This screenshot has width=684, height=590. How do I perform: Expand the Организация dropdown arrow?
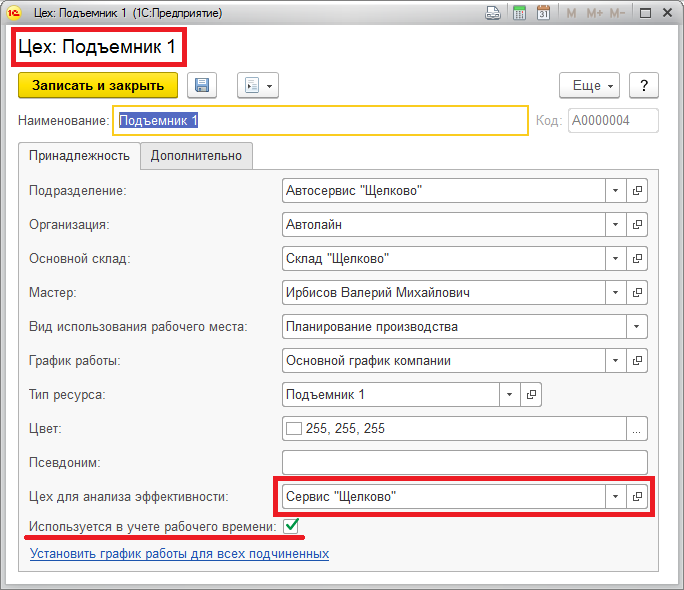click(616, 225)
